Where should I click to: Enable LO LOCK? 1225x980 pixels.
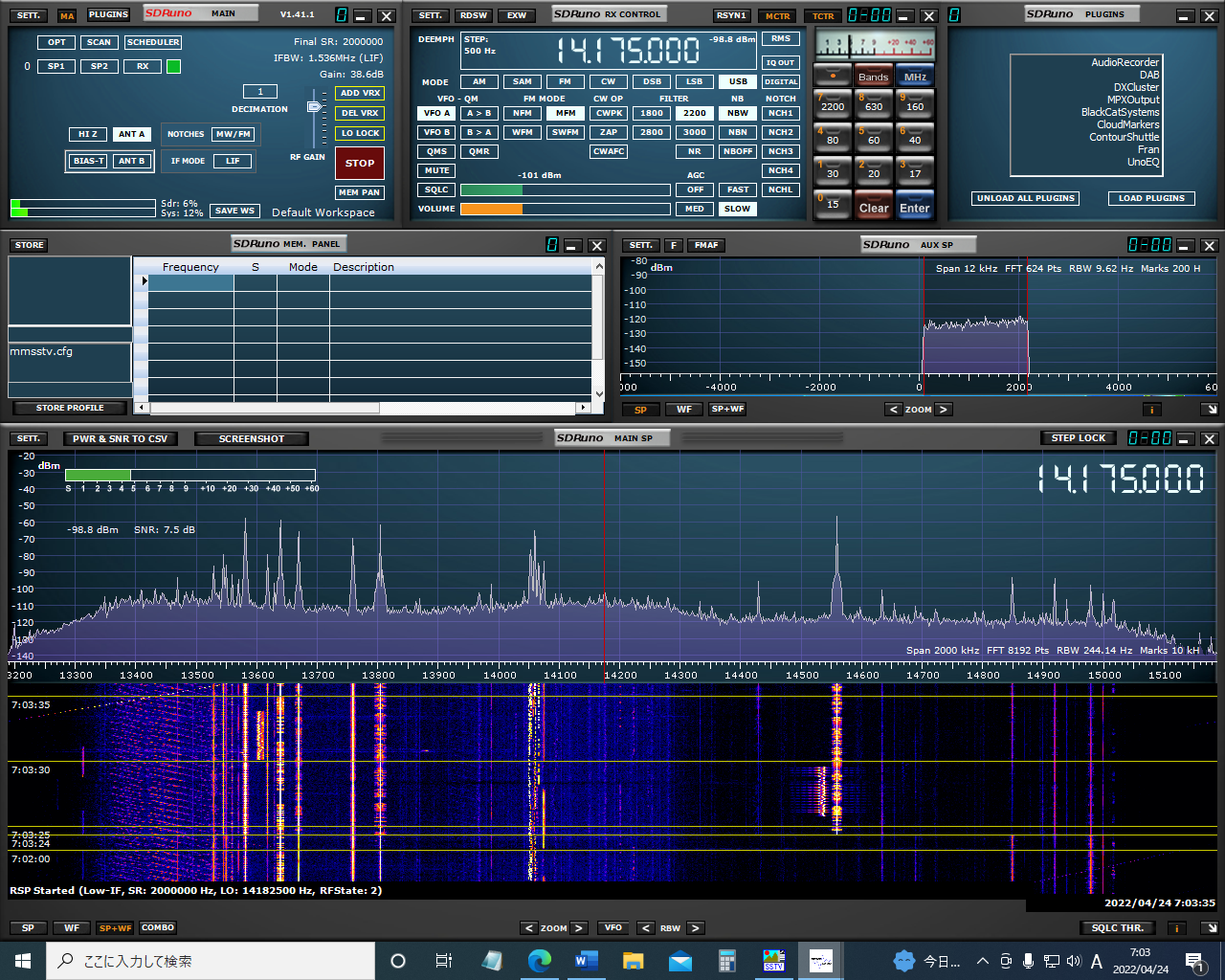360,133
